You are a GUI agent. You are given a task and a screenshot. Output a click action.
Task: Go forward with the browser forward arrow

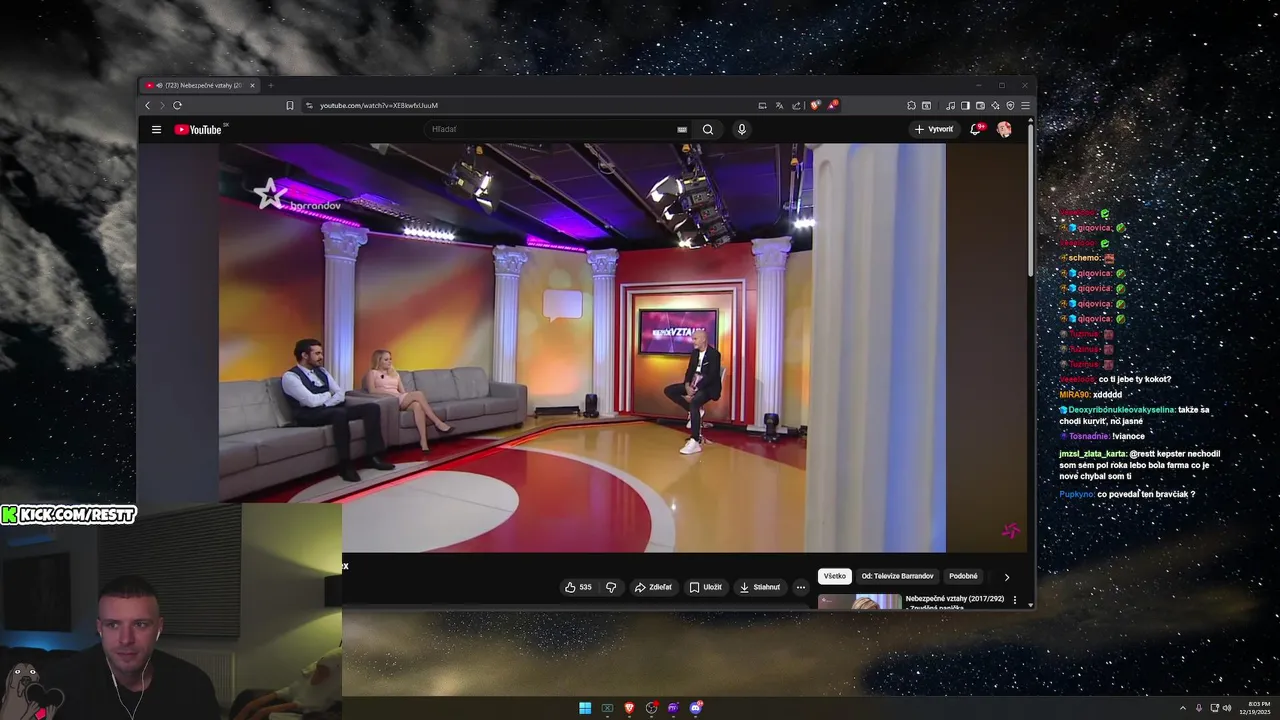[x=161, y=105]
